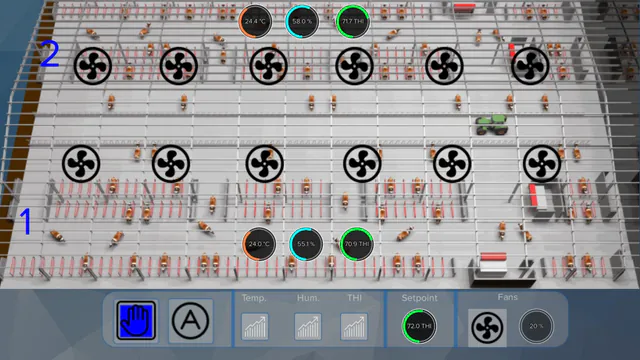Adjust the 72.0 THI setpoint dial

pyautogui.click(x=419, y=326)
